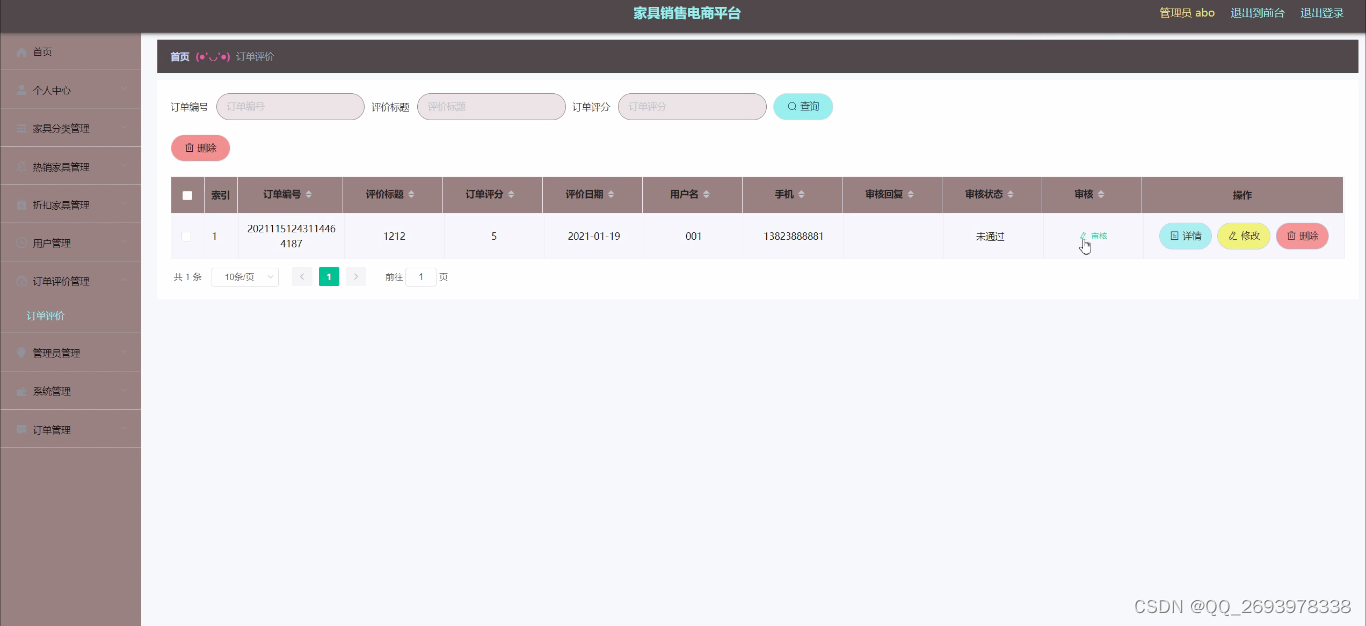
Task: Click 退出到前台 link in header
Action: (1257, 13)
